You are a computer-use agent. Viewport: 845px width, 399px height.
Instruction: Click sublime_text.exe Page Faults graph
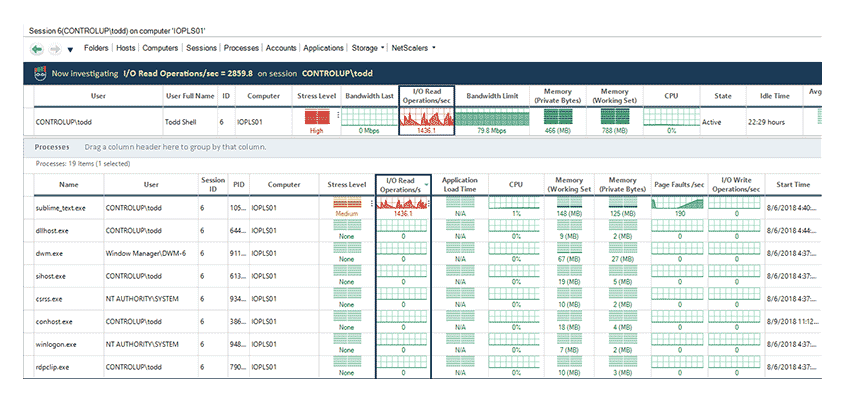pos(678,203)
